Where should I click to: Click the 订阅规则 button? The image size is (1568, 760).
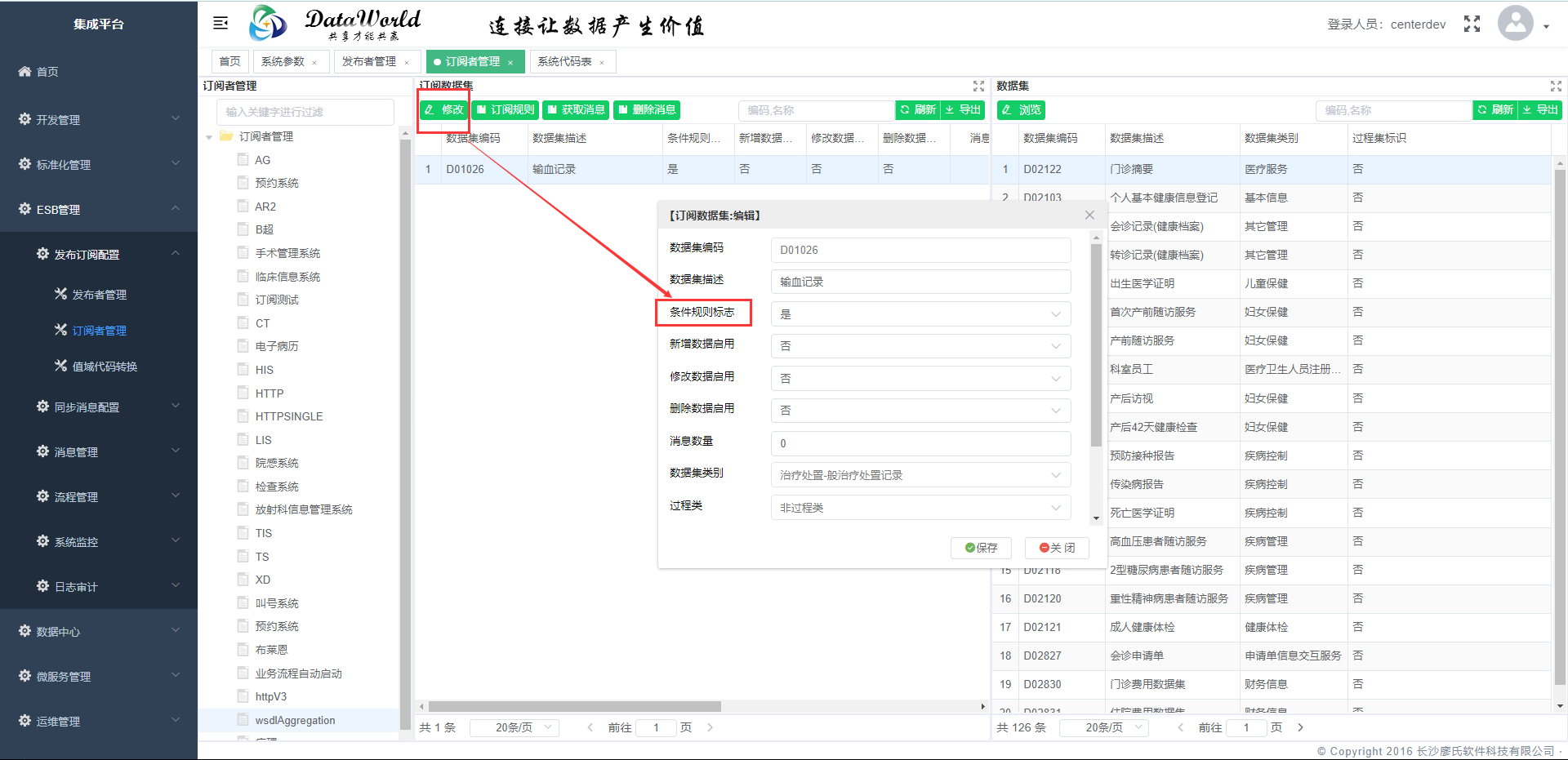click(x=506, y=109)
